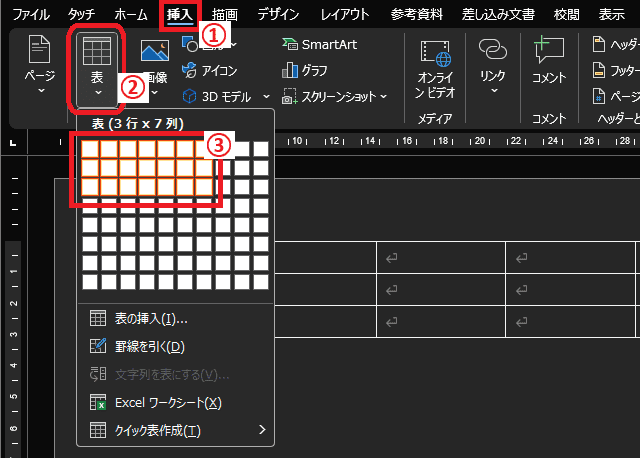The height and width of the screenshot is (458, 640).
Task: Switch to the ホーム tab
Action: pos(130,14)
